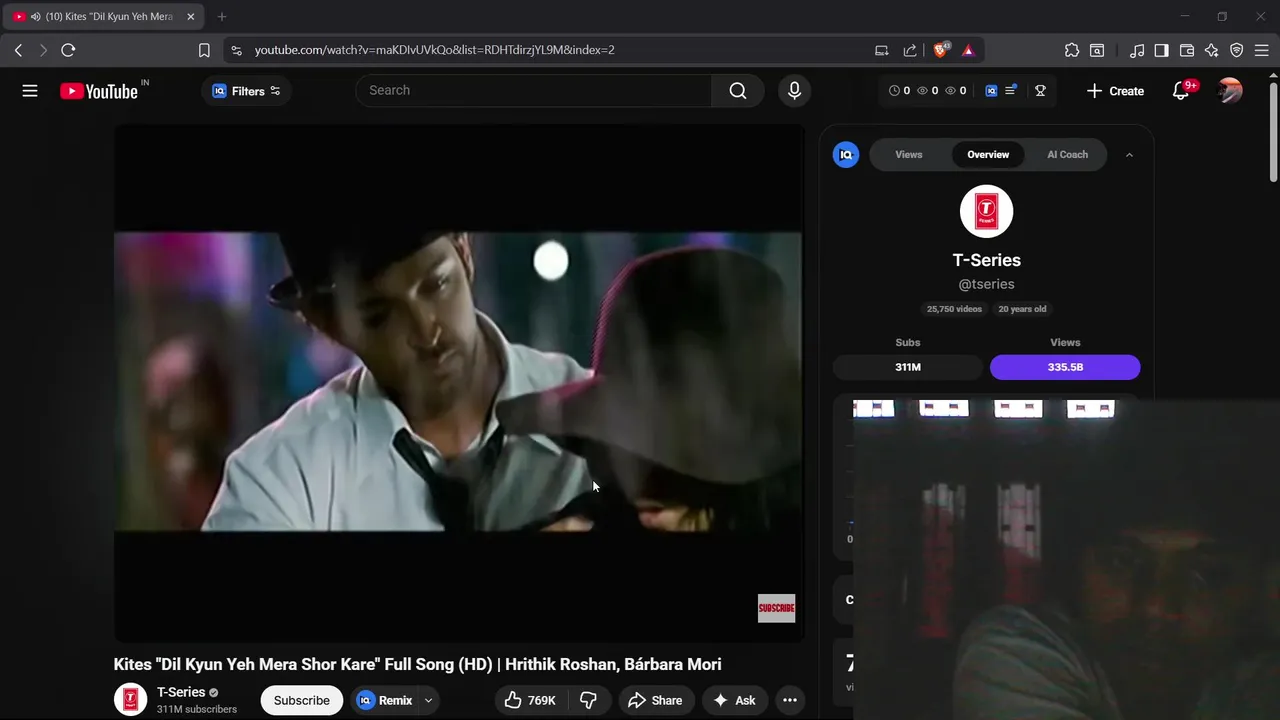Image resolution: width=1280 pixels, height=720 pixels.
Task: Go back with the browser back arrow
Action: tap(18, 50)
